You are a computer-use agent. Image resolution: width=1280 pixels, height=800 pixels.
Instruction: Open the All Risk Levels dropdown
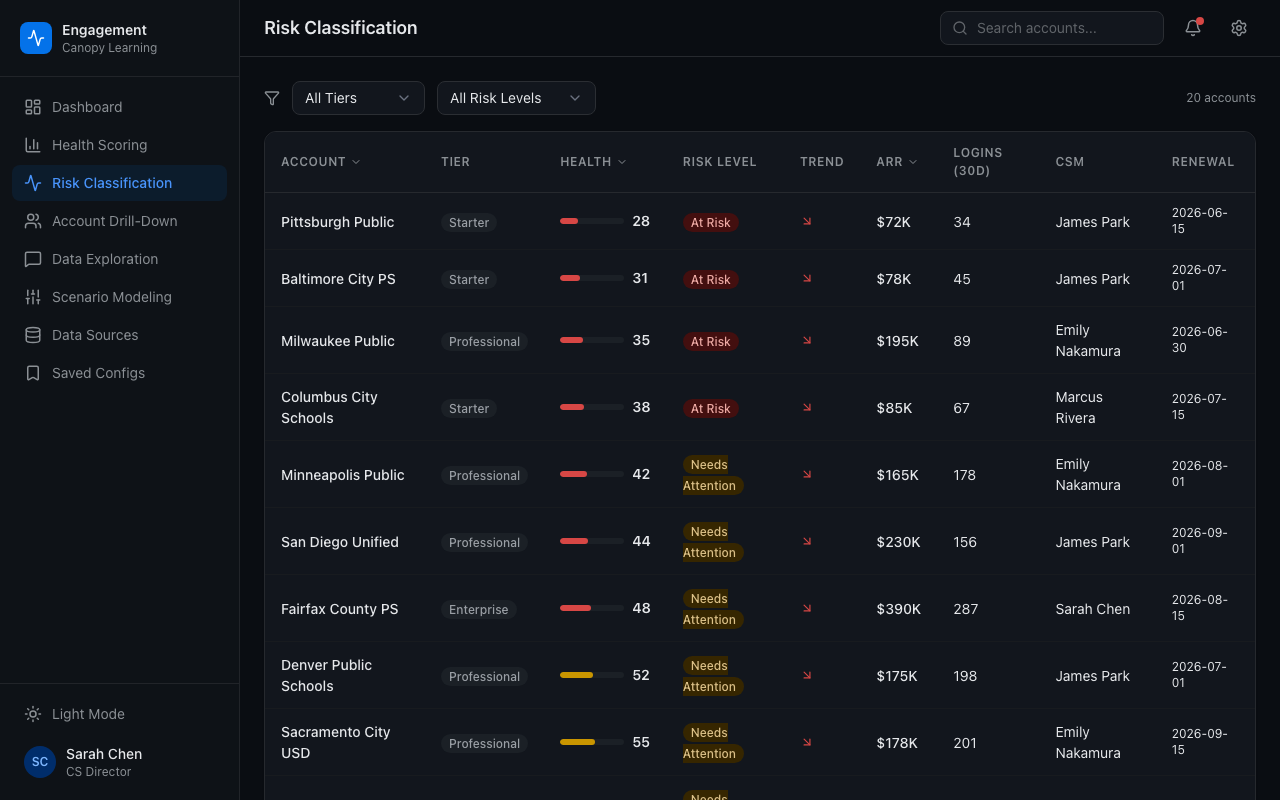[x=516, y=98]
